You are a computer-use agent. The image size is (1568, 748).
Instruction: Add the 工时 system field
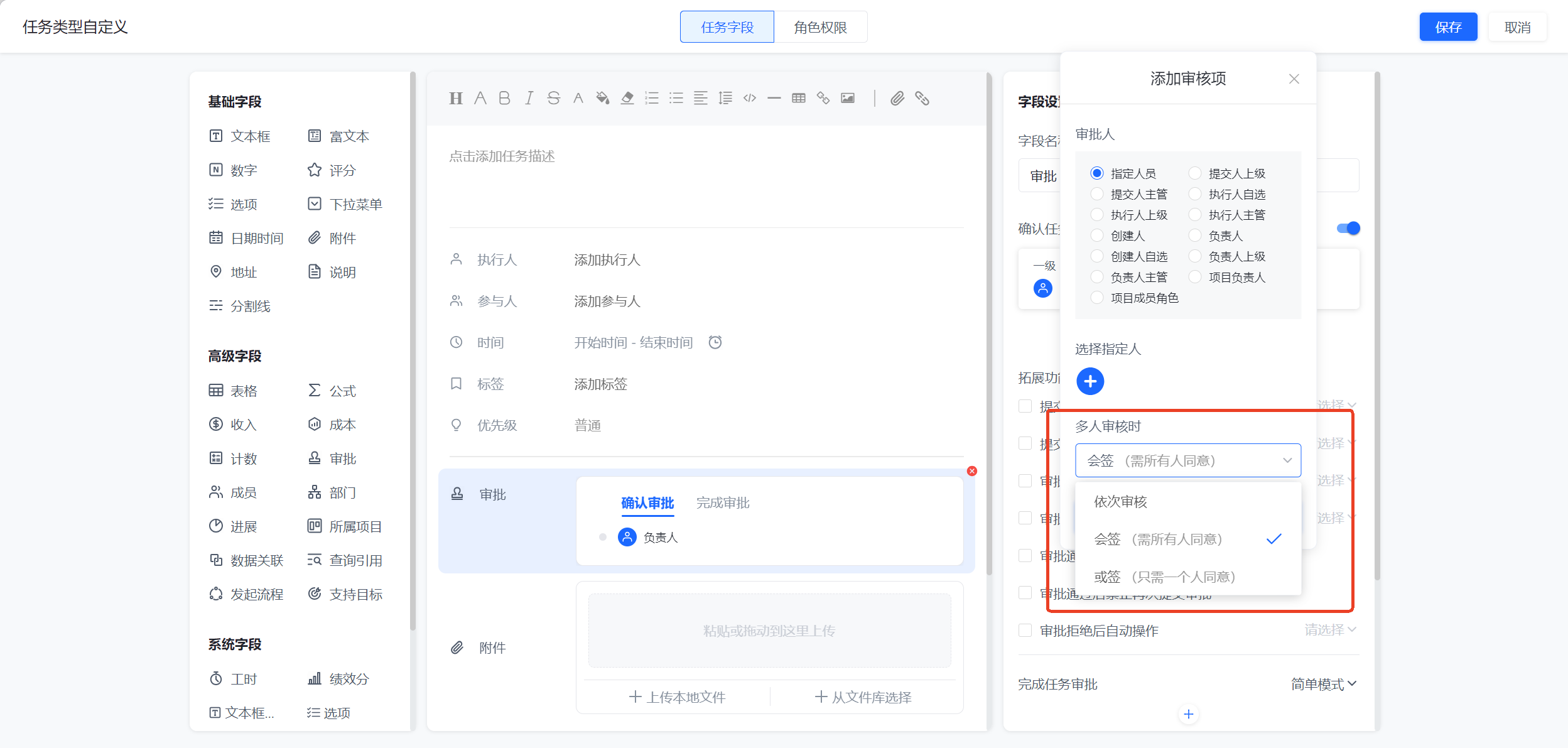coord(233,679)
